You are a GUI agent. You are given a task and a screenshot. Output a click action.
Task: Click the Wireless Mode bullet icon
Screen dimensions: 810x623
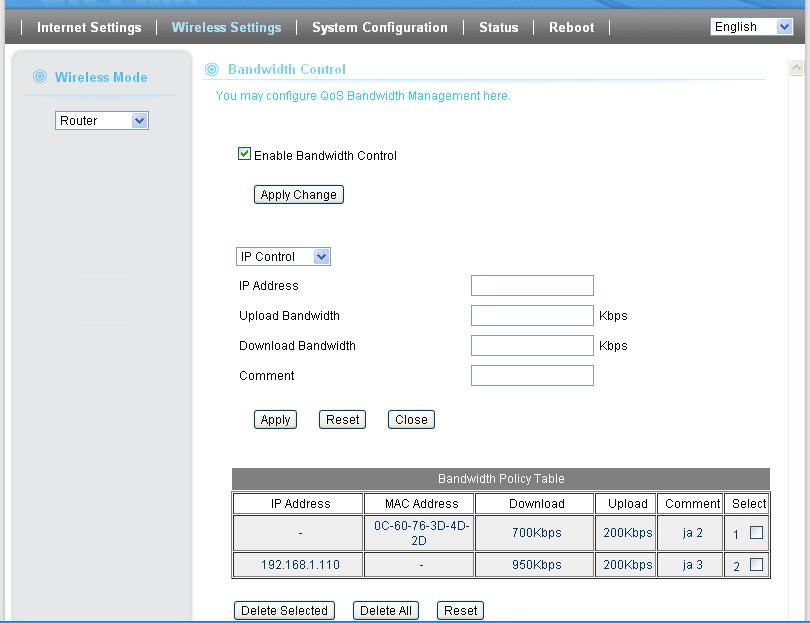point(40,77)
